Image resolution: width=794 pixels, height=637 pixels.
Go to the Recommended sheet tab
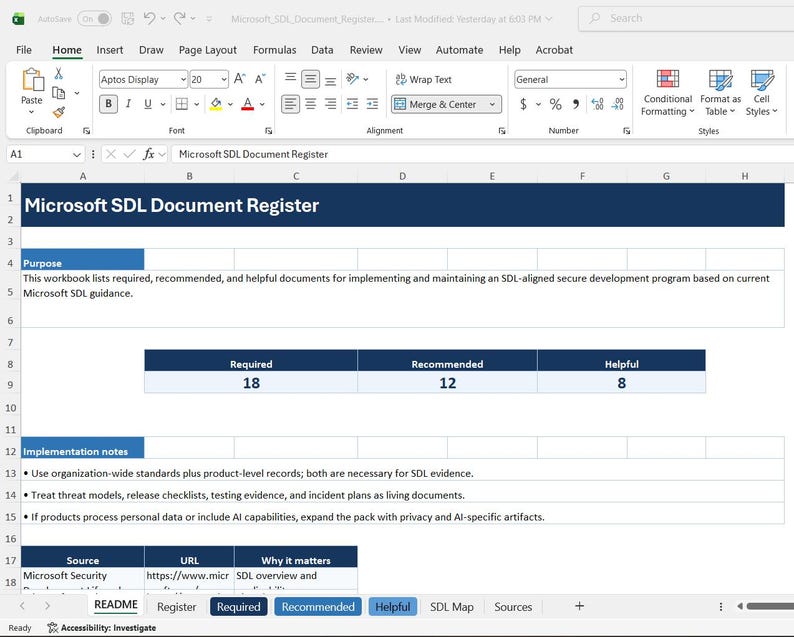pos(318,607)
